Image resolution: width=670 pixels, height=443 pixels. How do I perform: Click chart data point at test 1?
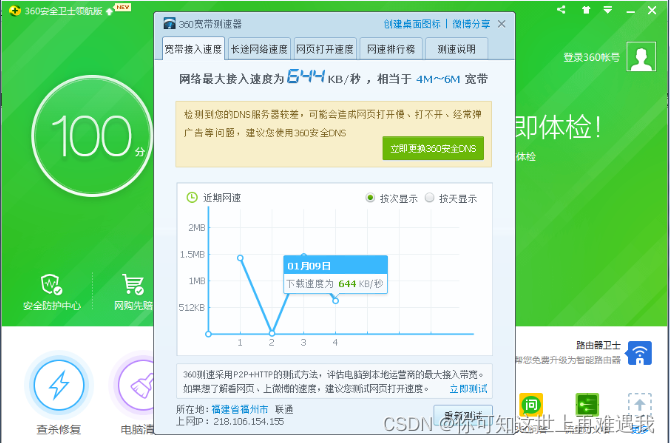tap(240, 258)
